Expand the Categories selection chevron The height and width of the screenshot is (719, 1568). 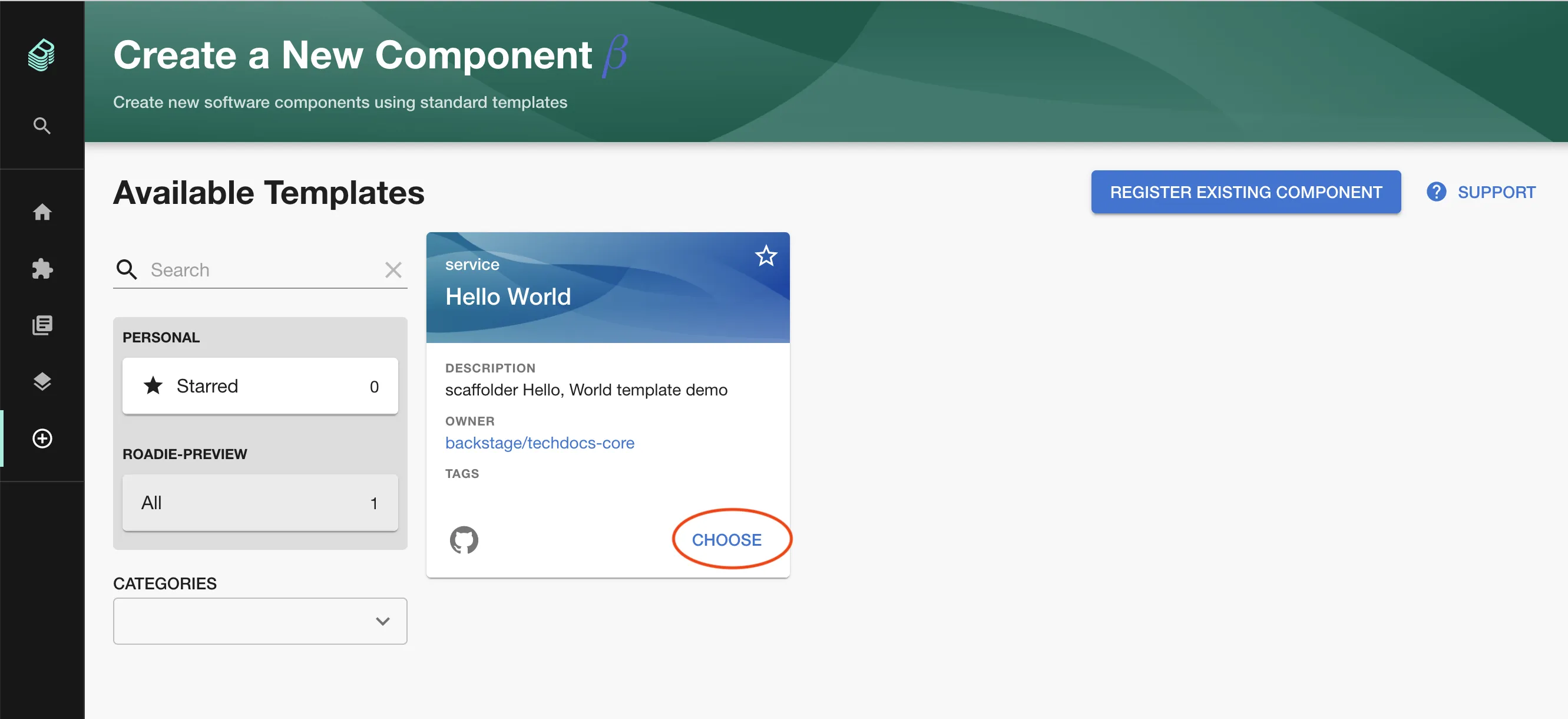(x=383, y=621)
